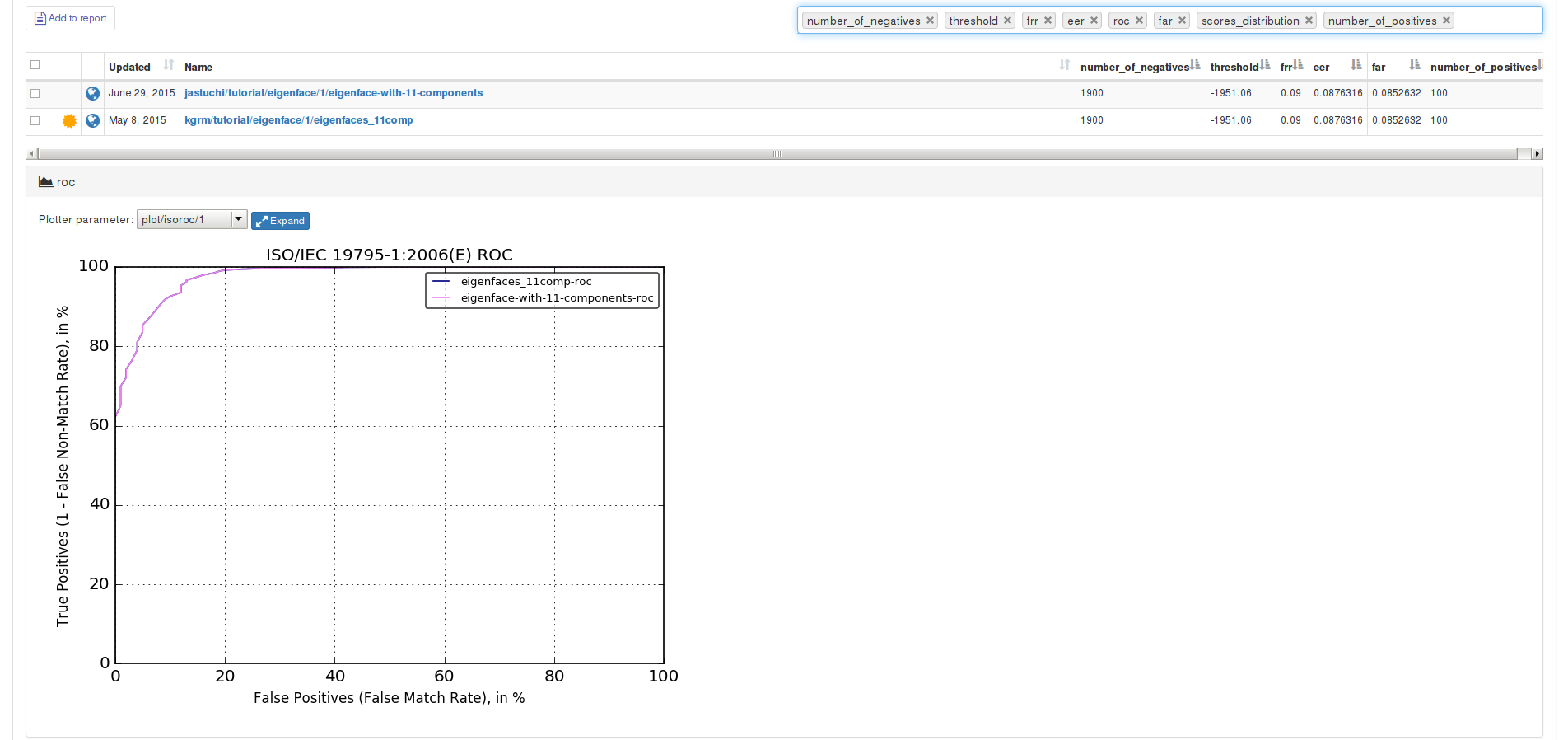Check the eigenfaces_11comp row checkbox
This screenshot has width=1568, height=740.
(35, 121)
